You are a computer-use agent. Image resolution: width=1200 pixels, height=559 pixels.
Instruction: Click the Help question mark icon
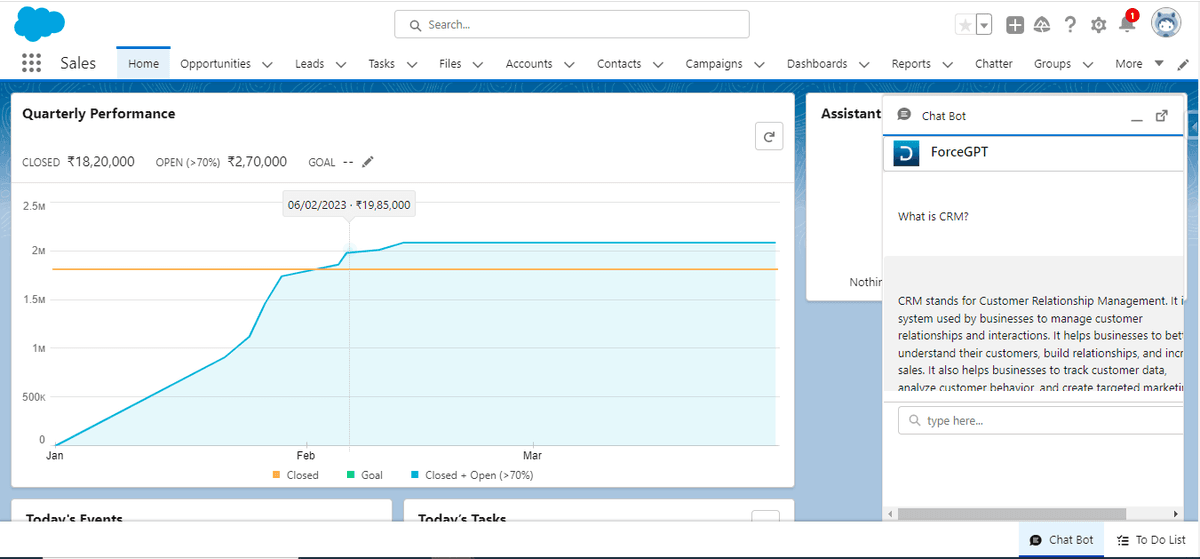(1070, 25)
